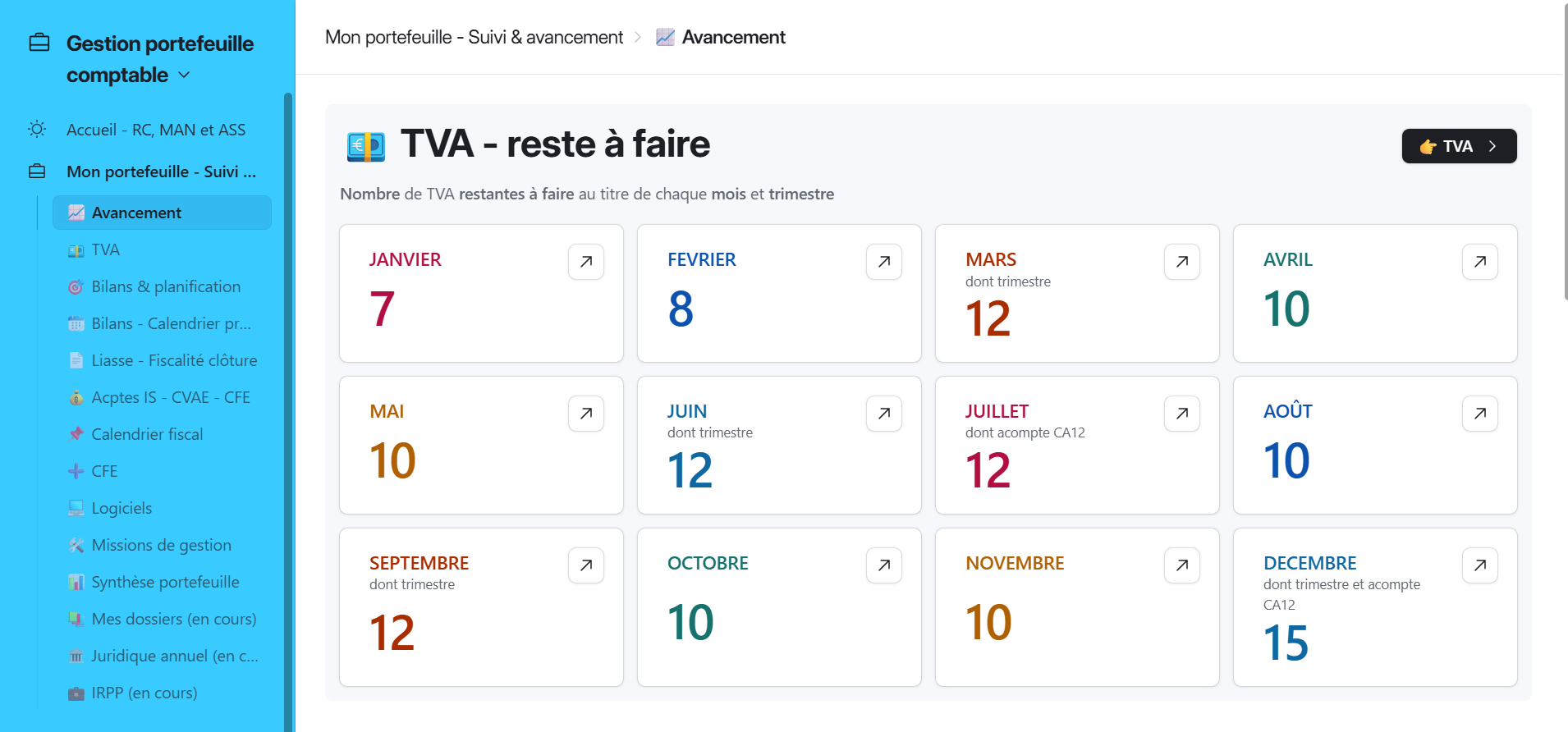Click the briefcase icon beside workspace title

pos(39,43)
